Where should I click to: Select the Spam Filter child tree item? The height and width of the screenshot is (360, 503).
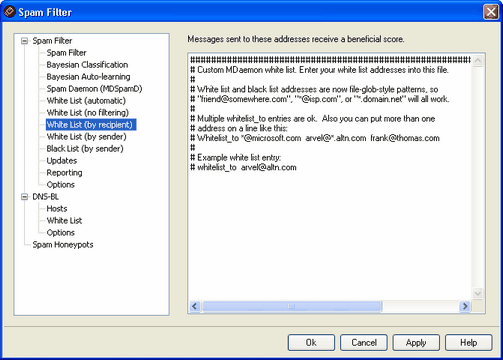(66, 53)
